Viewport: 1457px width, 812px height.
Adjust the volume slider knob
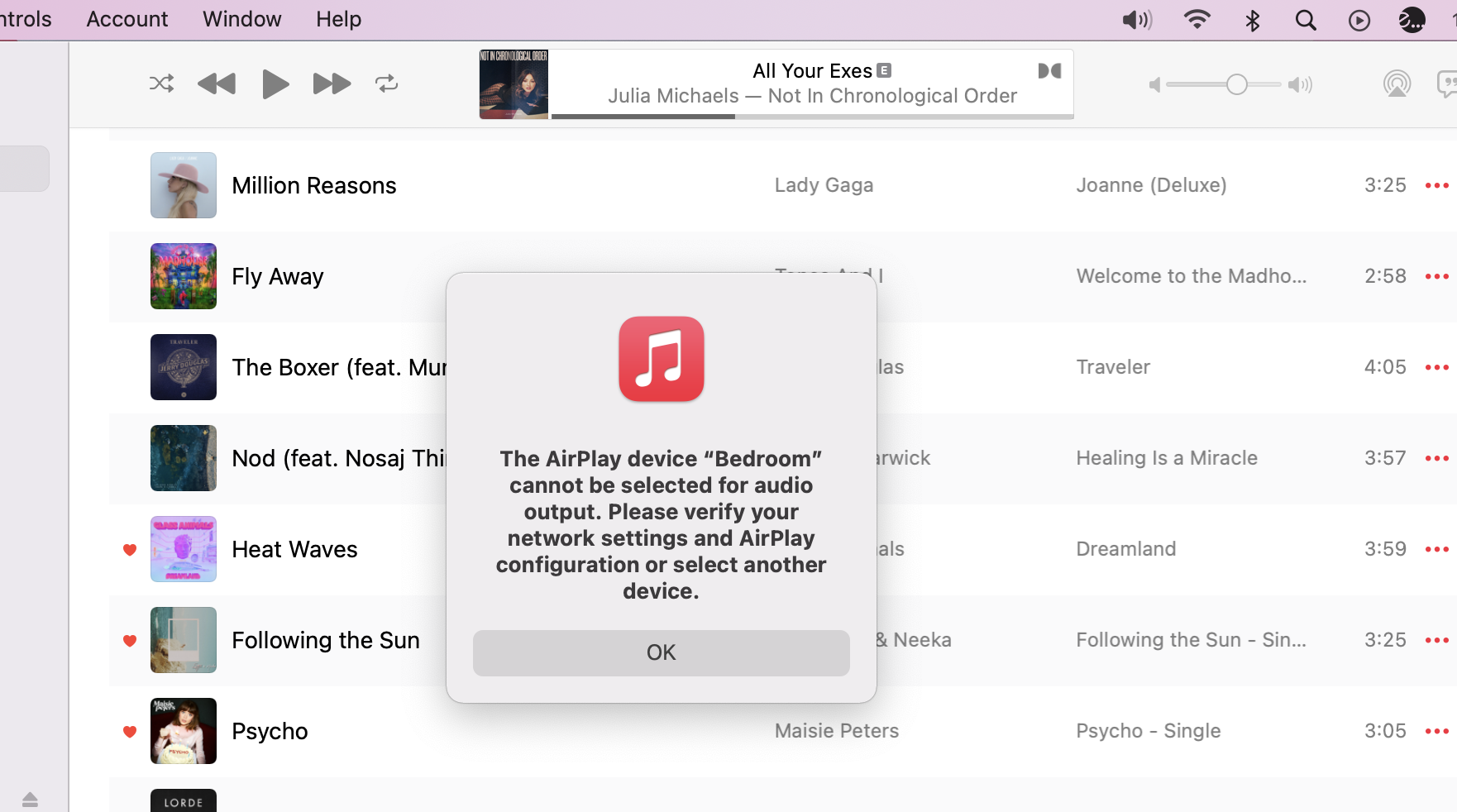1236,84
